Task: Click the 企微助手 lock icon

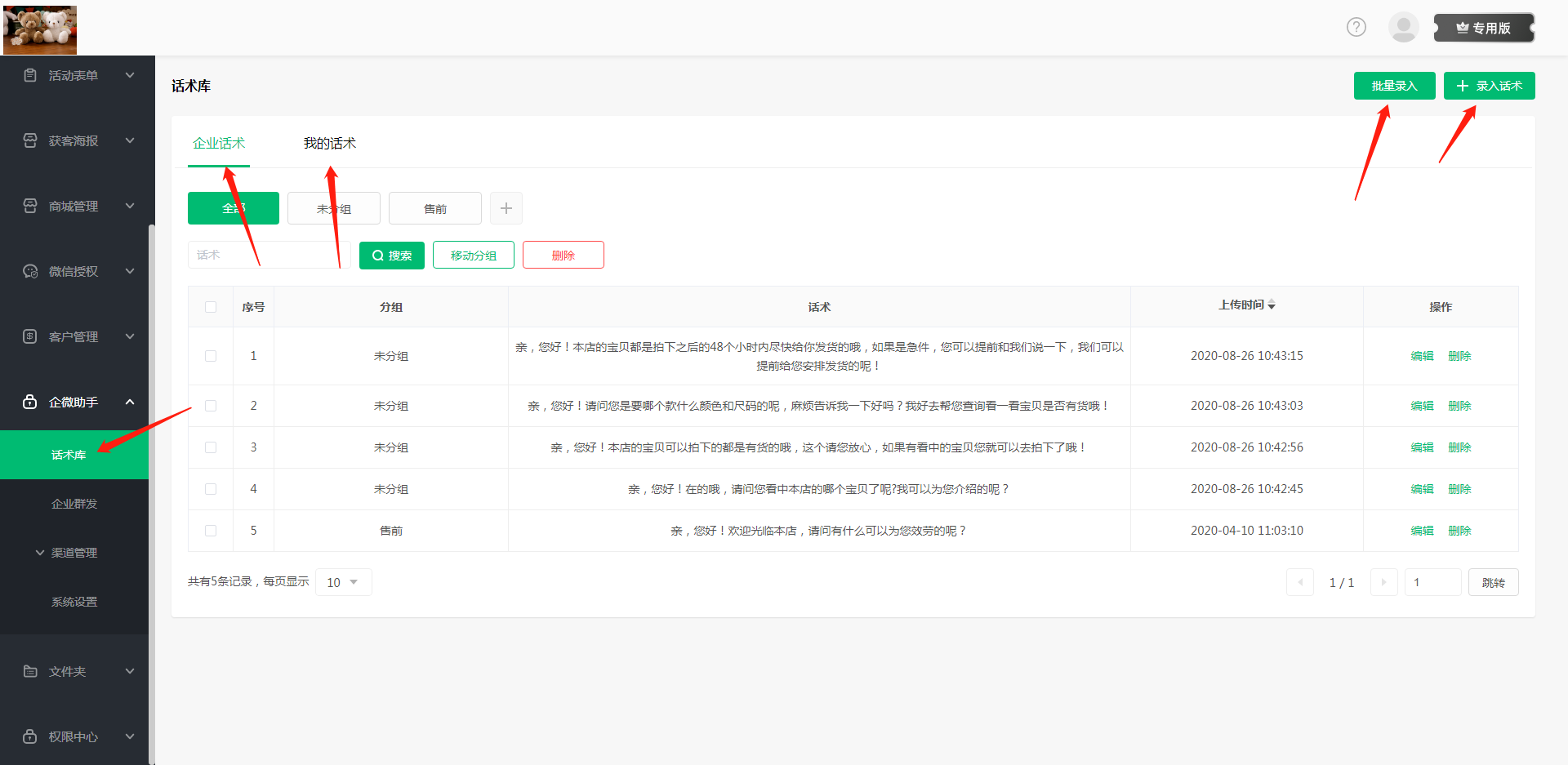Action: 30,402
